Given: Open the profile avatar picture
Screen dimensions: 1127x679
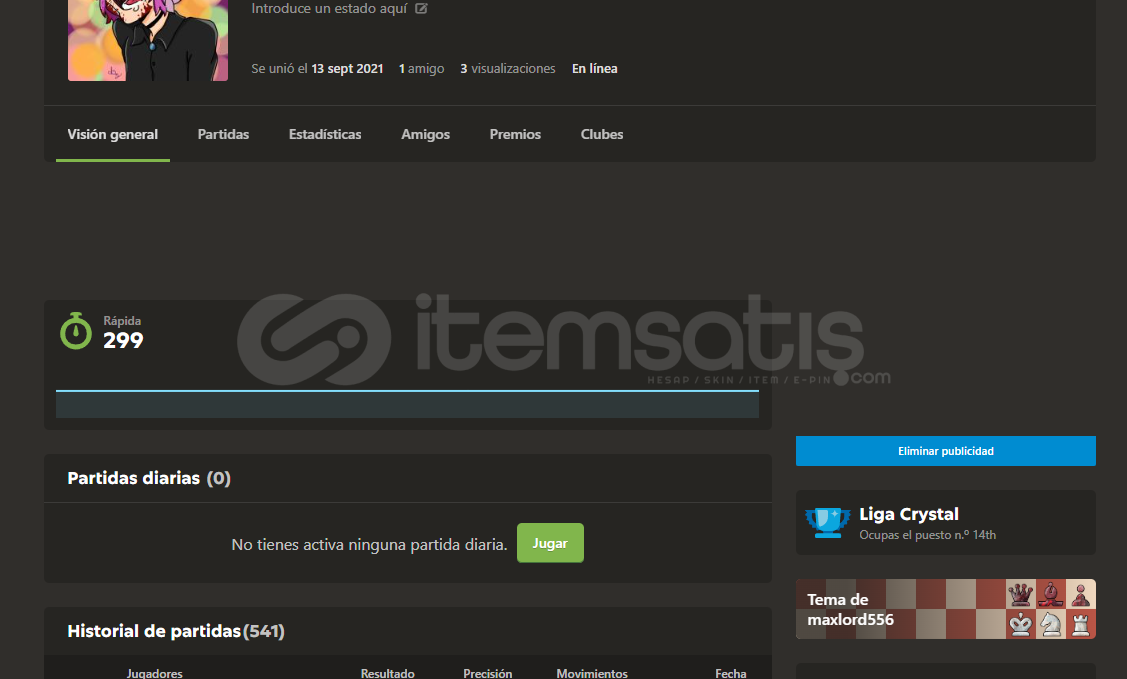Looking at the screenshot, I should 148,40.
